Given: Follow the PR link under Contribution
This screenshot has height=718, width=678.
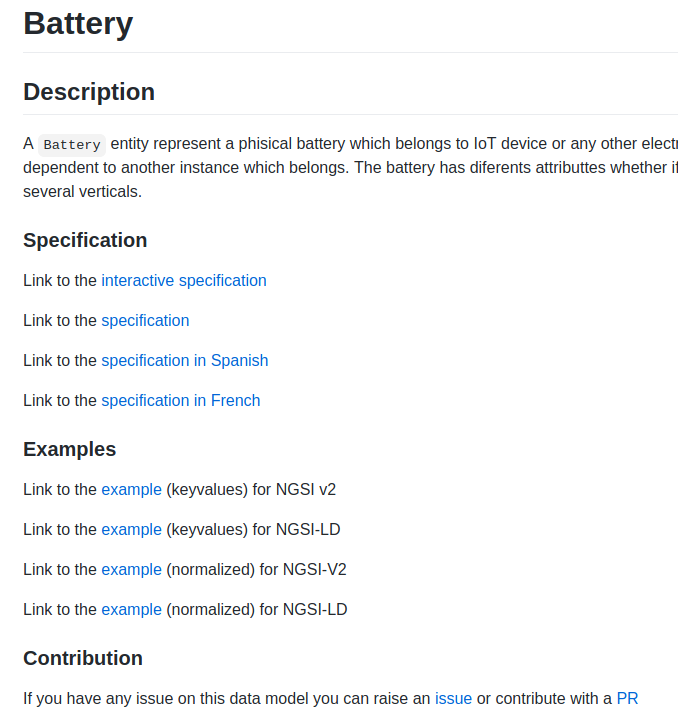Looking at the screenshot, I should [627, 699].
